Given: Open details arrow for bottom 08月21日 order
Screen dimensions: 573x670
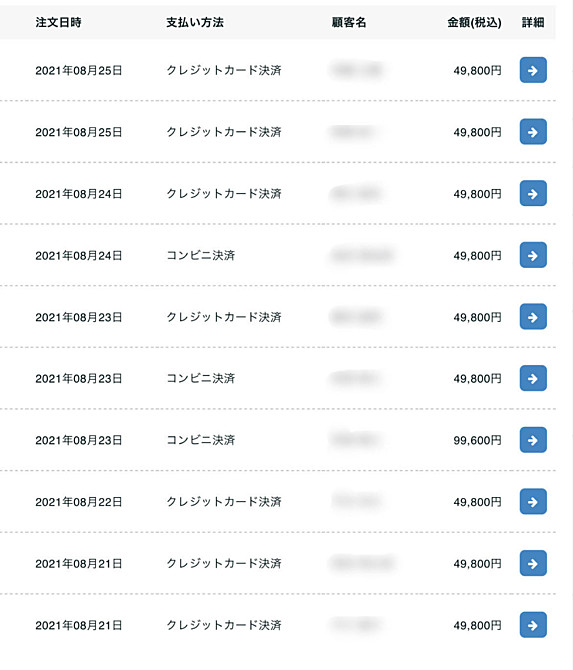Looking at the screenshot, I should coord(533,625).
